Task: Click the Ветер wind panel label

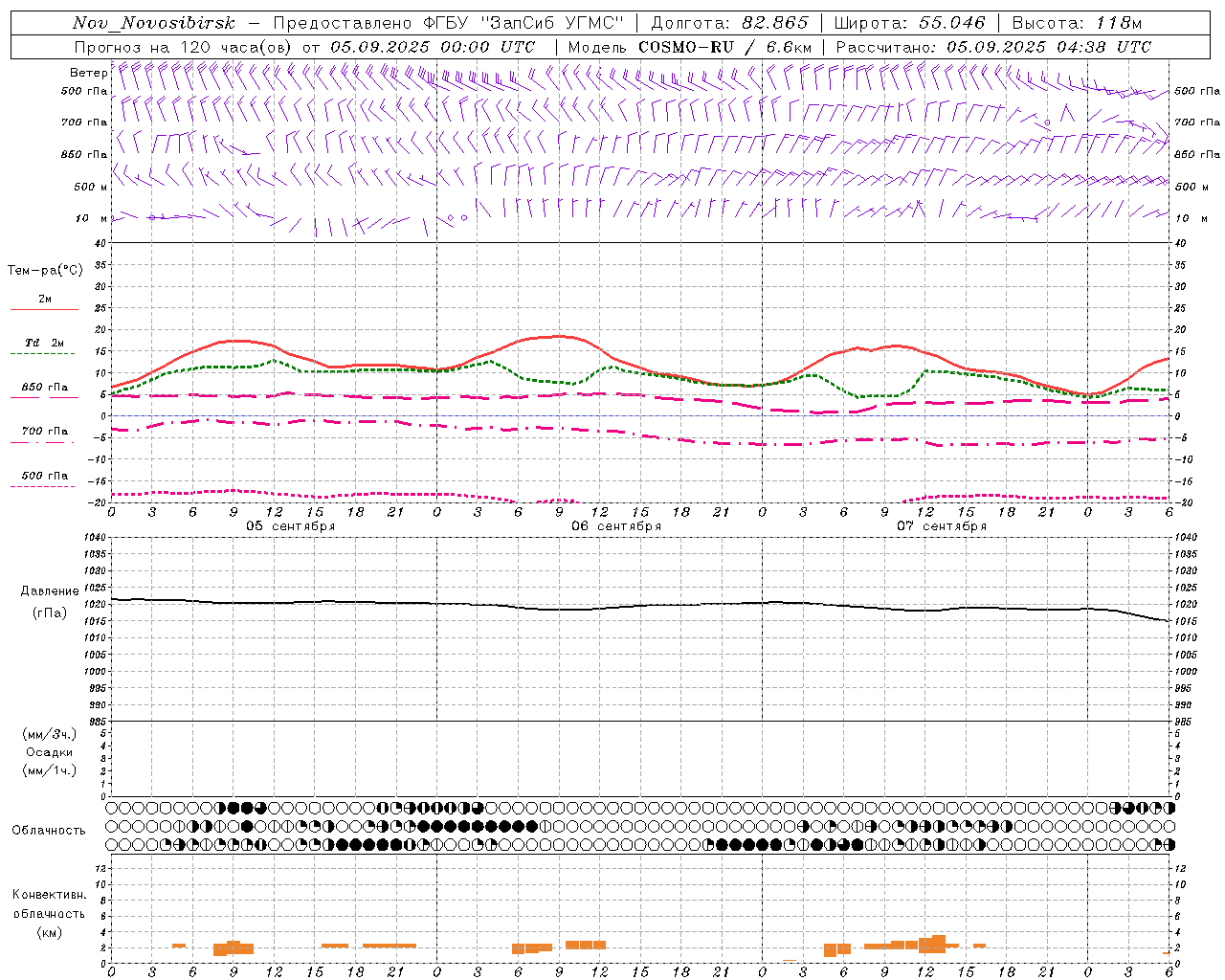Action: pyautogui.click(x=88, y=73)
